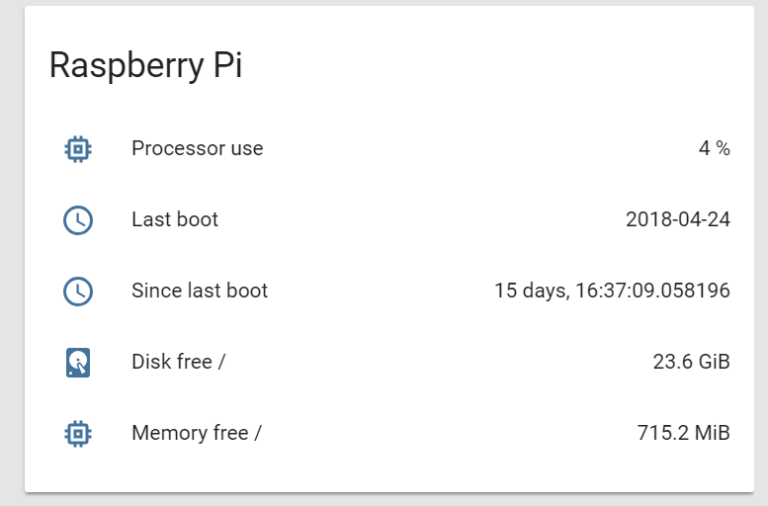The height and width of the screenshot is (506, 768).
Task: Open the Disk free / entity label
Action: click(178, 362)
